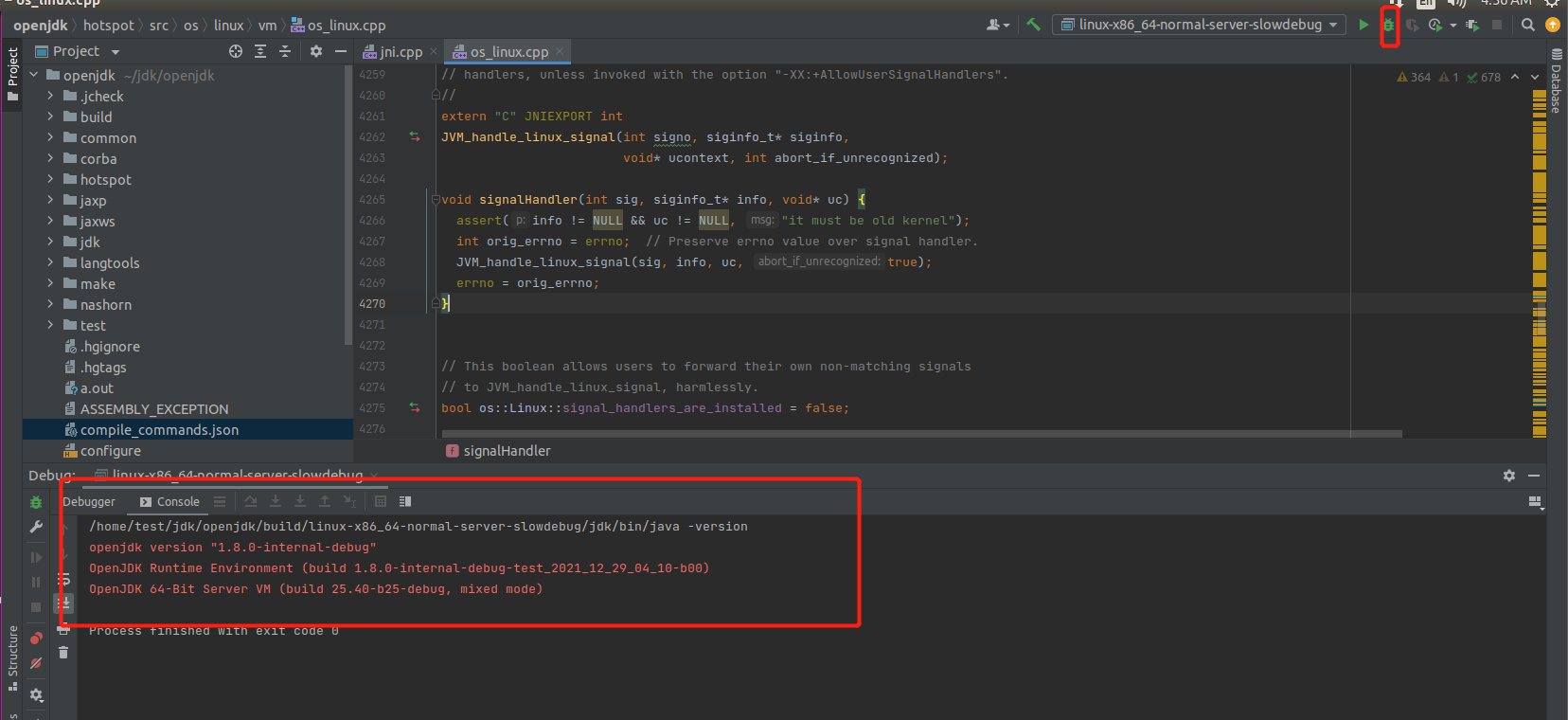Open Debug panel settings gear at right
The height and width of the screenshot is (720, 1568).
click(x=1509, y=476)
